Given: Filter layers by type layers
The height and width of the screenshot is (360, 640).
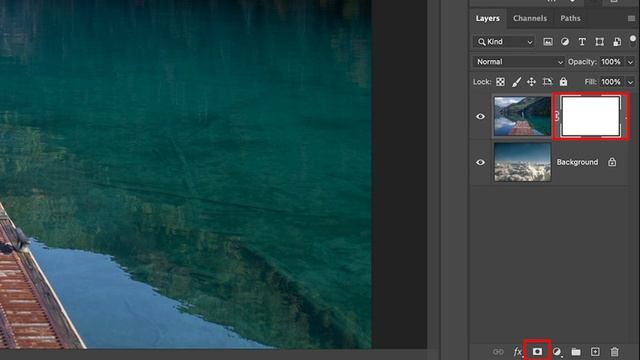Looking at the screenshot, I should coord(582,42).
